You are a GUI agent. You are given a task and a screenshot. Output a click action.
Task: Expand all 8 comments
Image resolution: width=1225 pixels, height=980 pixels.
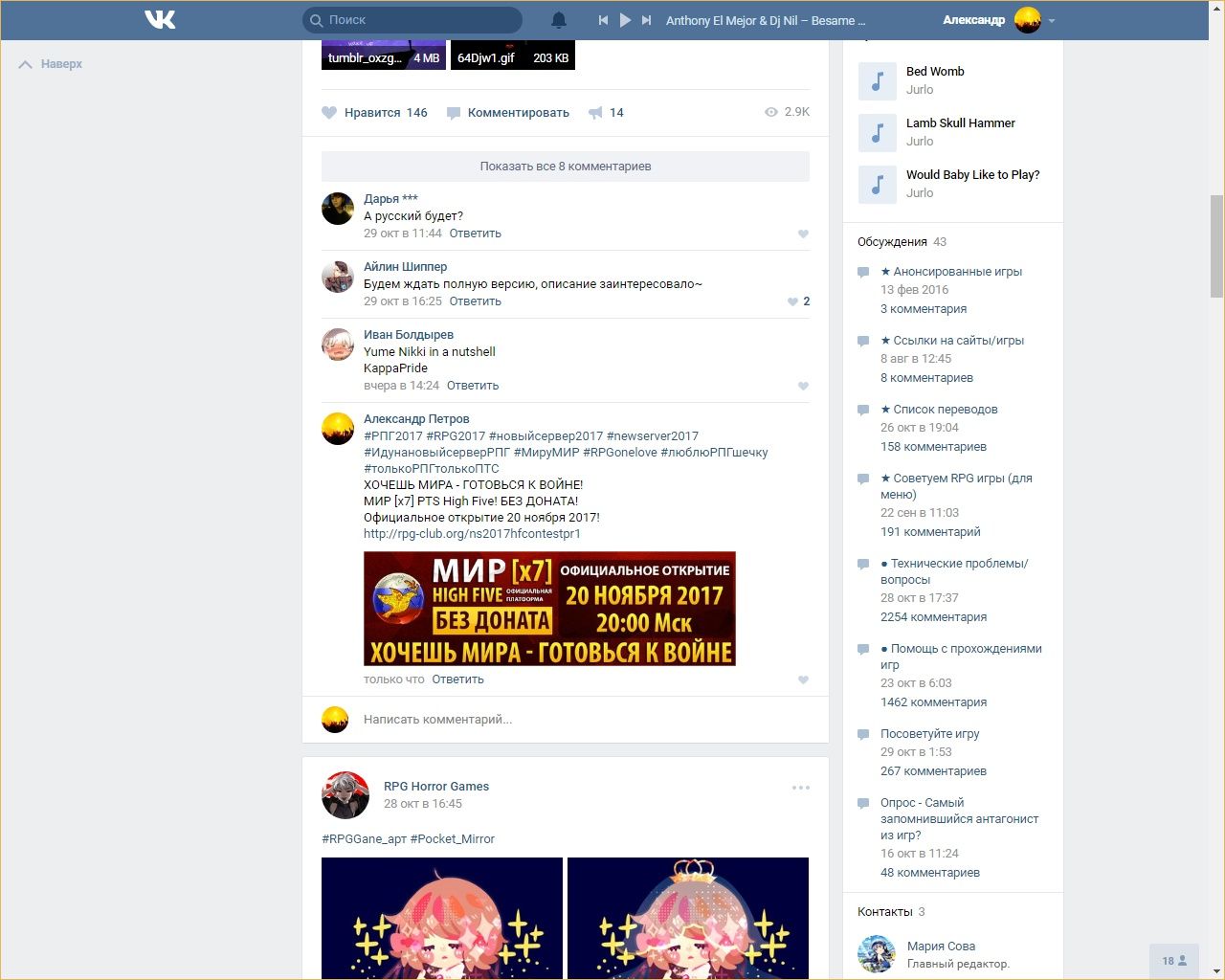pyautogui.click(x=566, y=167)
